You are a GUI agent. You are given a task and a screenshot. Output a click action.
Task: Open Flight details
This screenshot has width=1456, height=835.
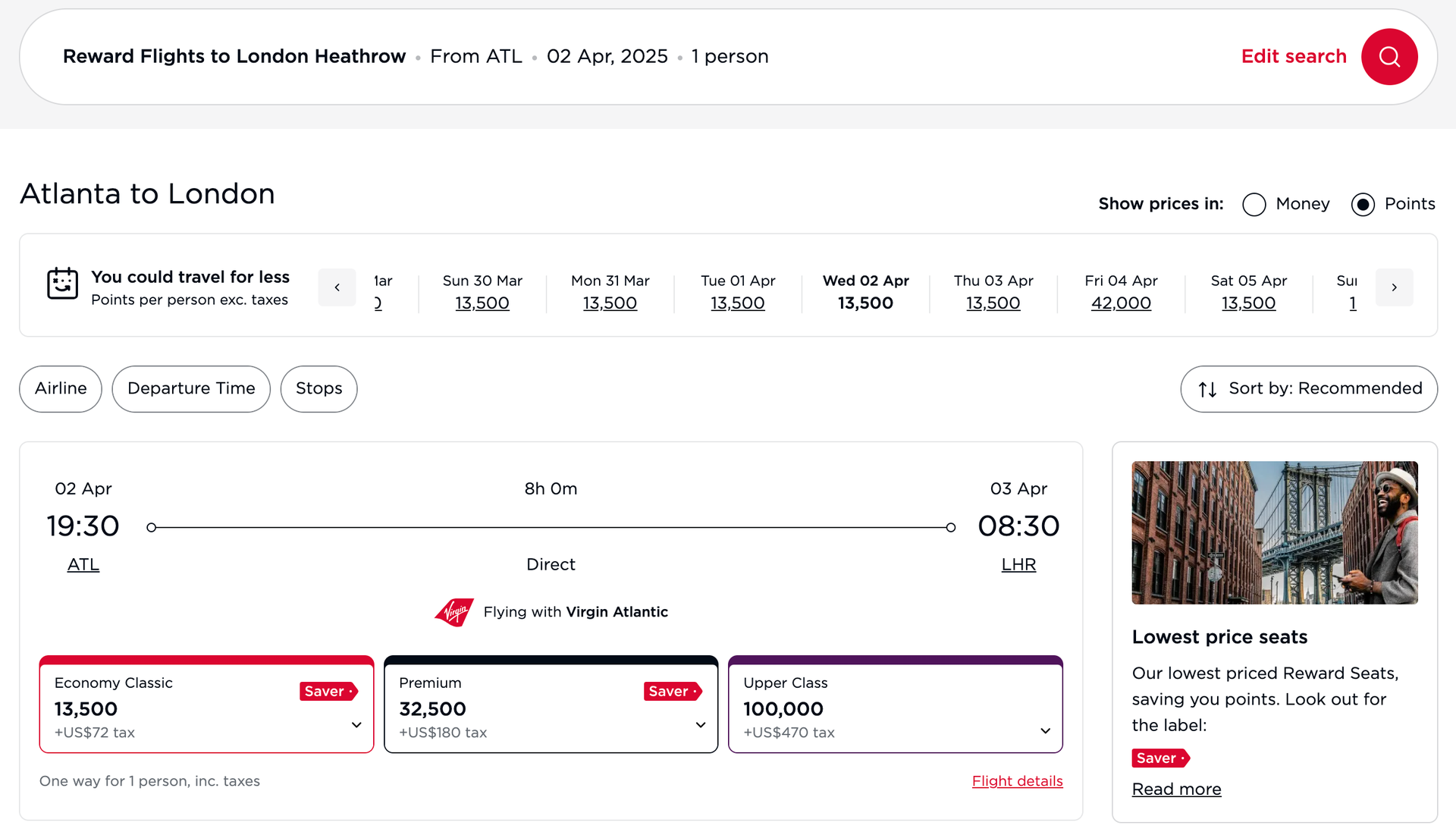point(1017,780)
